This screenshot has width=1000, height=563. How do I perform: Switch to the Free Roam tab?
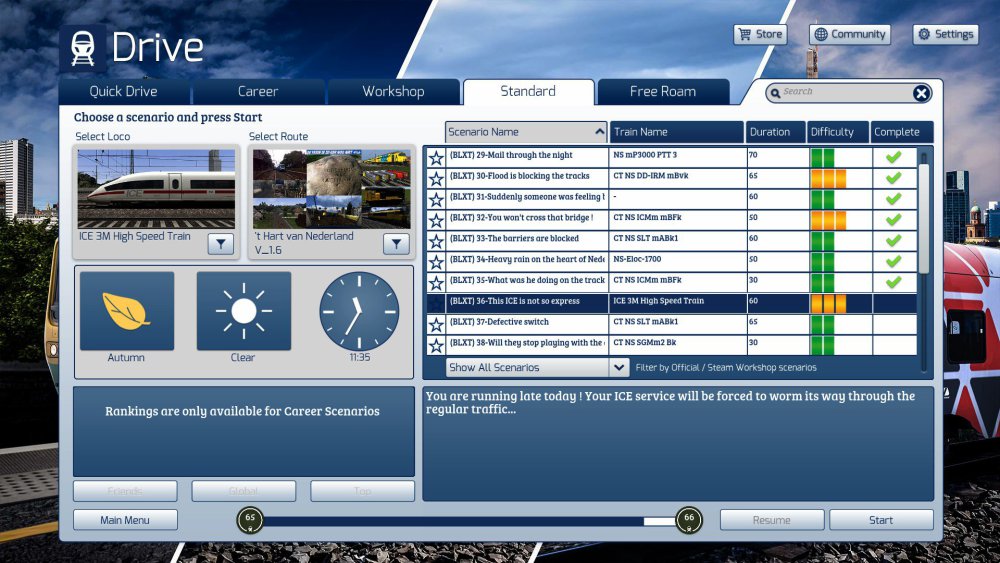coord(662,91)
